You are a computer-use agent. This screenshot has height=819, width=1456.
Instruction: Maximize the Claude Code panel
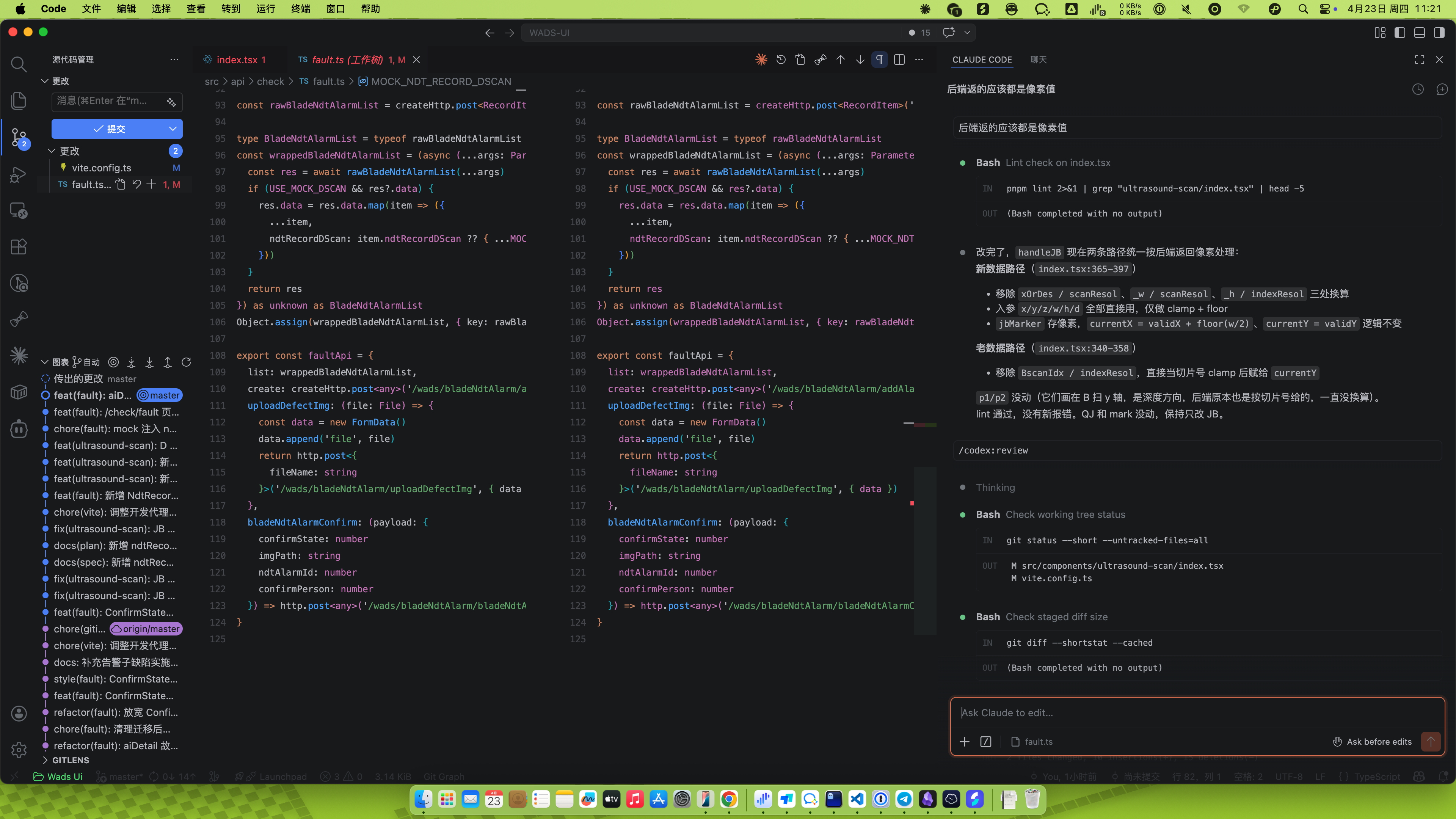1419,60
